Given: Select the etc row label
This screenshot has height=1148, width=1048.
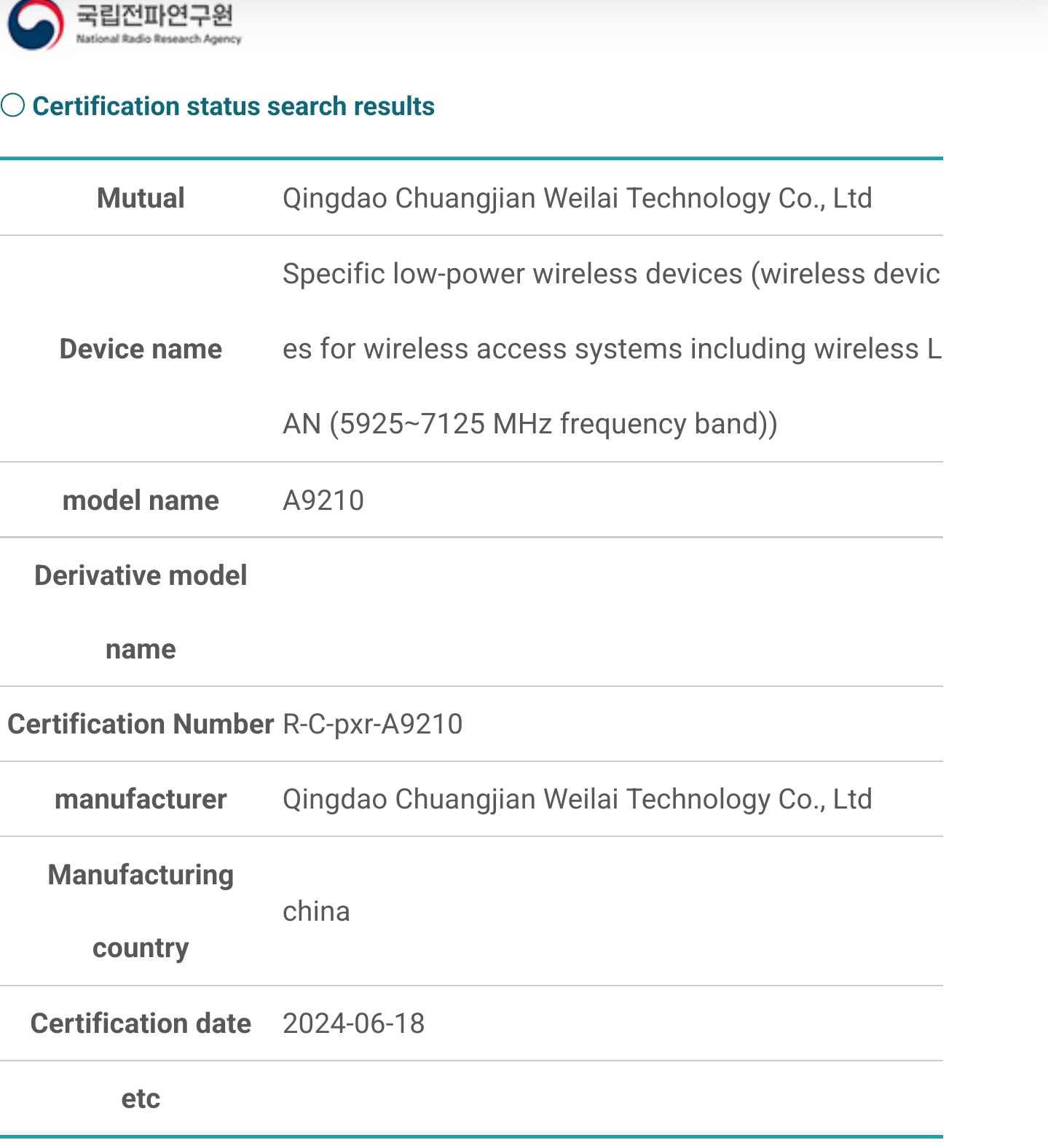Looking at the screenshot, I should pyautogui.click(x=141, y=1098).
